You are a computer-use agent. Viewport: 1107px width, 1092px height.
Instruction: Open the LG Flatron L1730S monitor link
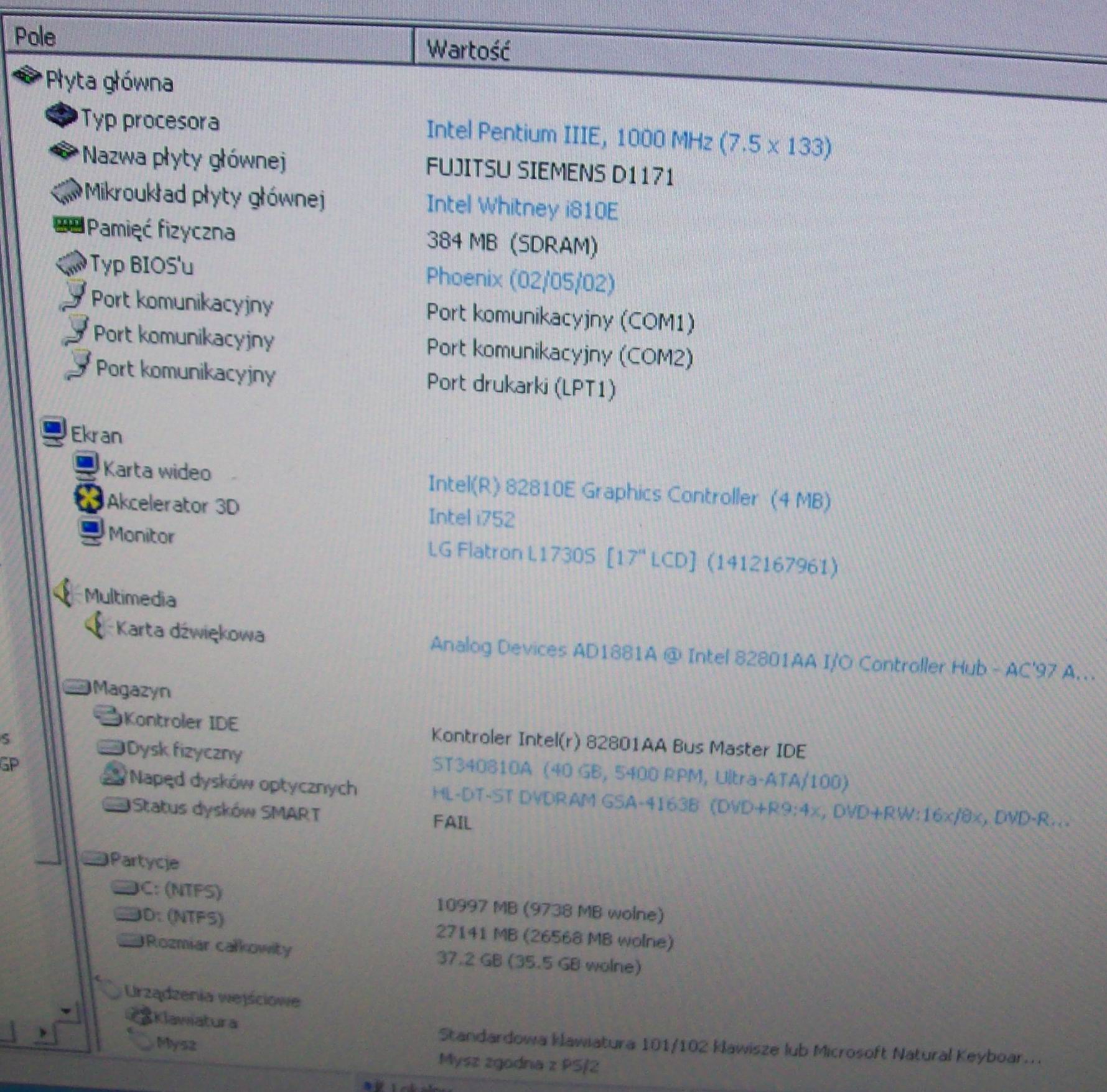click(x=633, y=558)
